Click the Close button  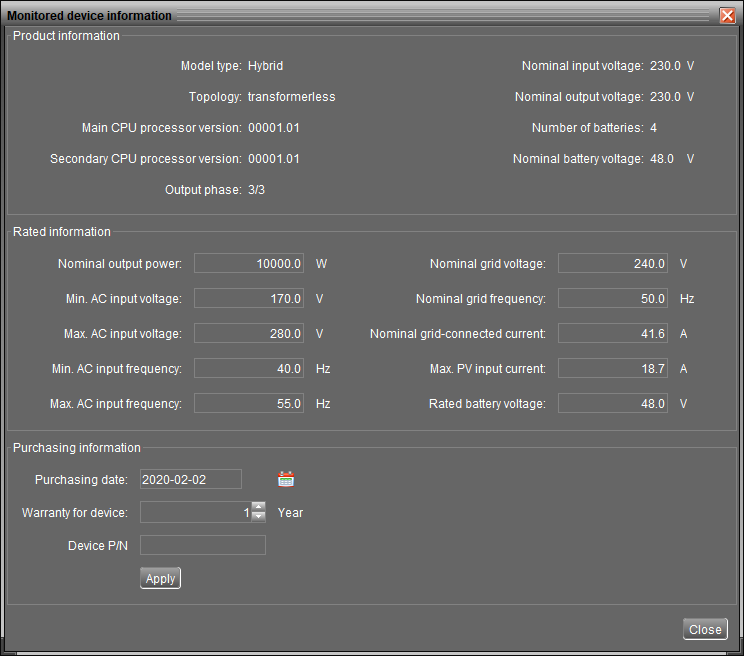click(705, 629)
